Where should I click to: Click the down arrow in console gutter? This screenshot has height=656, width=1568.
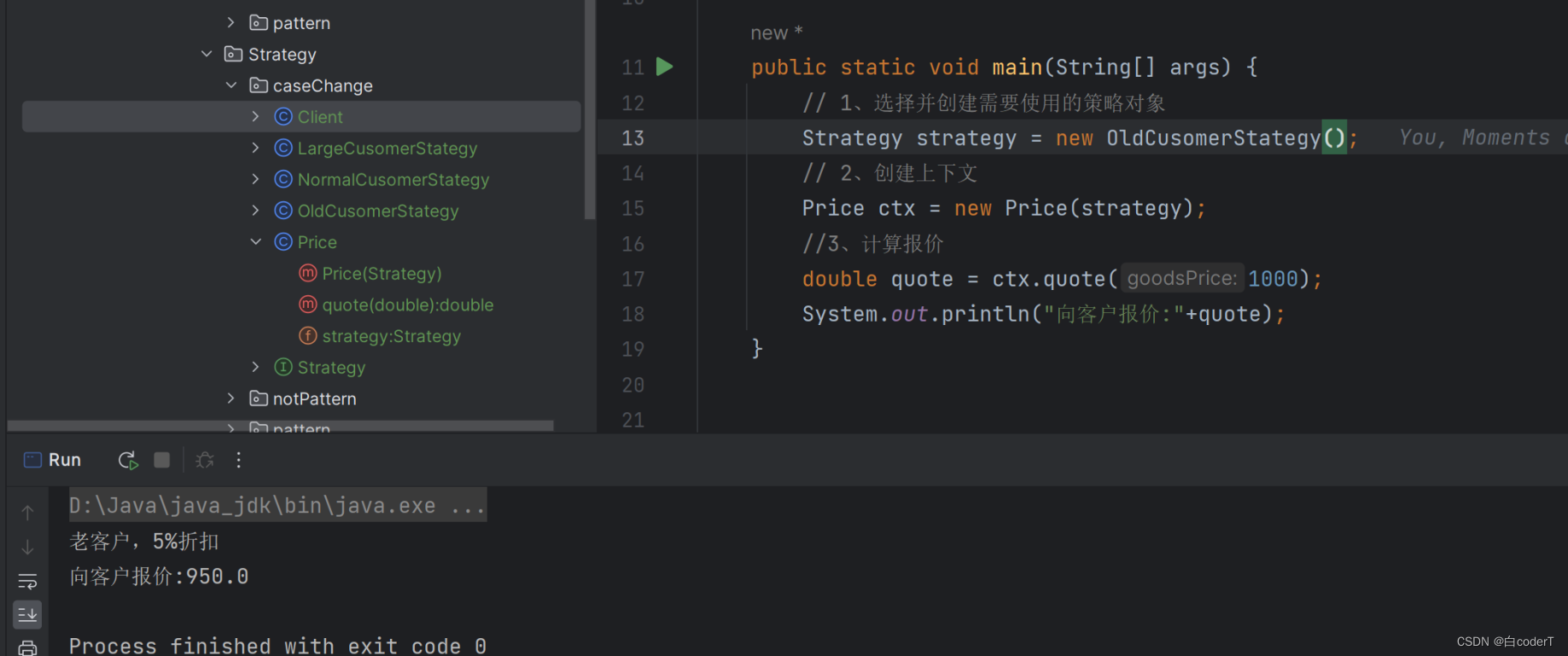click(27, 547)
